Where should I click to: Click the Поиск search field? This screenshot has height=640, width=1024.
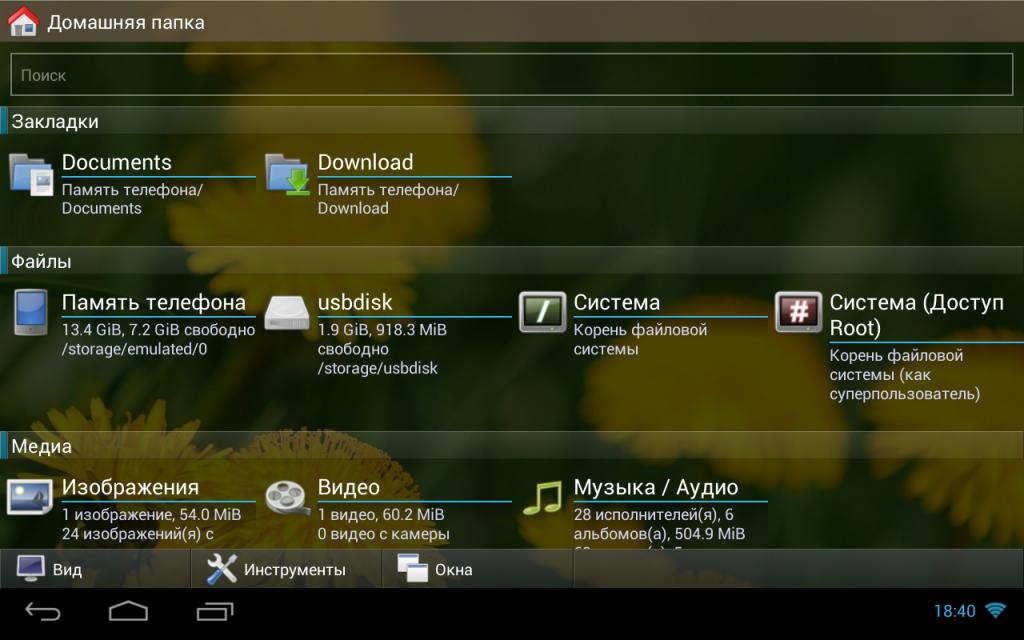tap(512, 75)
